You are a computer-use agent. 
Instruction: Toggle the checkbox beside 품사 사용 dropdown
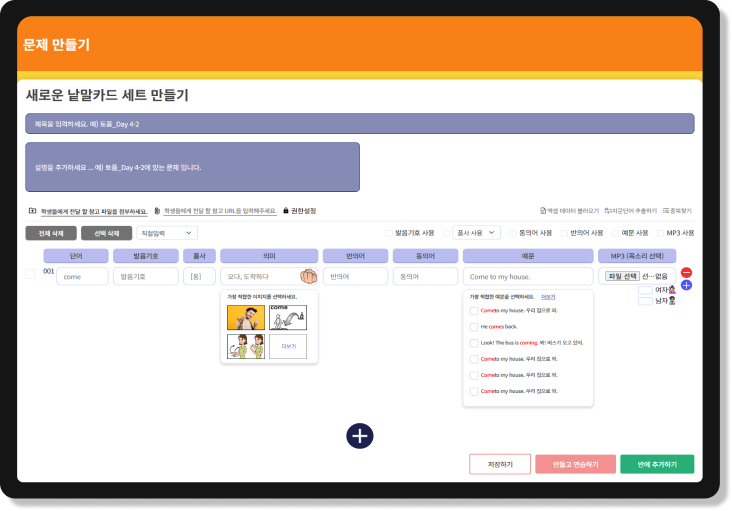pos(446,233)
